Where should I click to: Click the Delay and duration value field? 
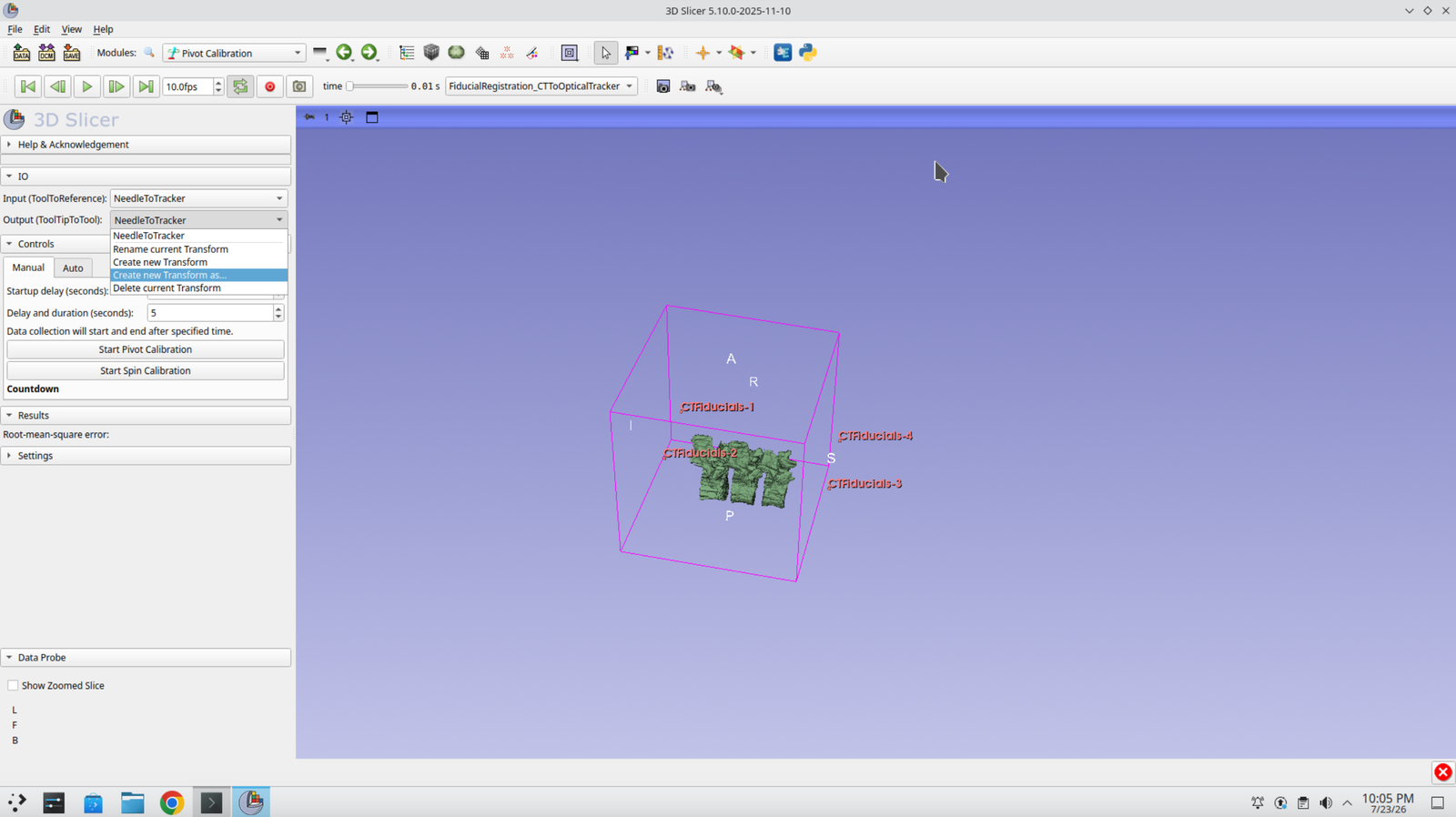pos(210,313)
